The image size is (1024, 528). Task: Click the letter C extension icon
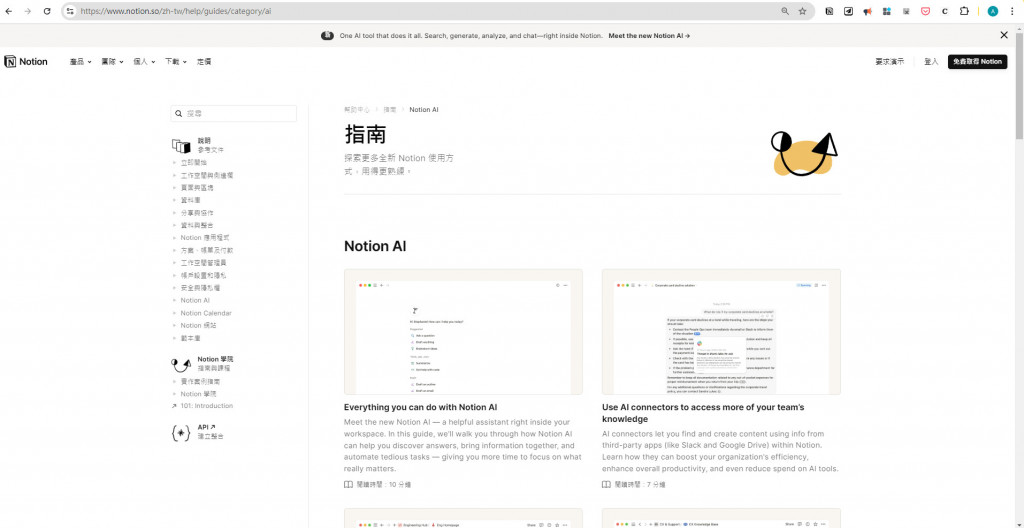pyautogui.click(x=944, y=11)
